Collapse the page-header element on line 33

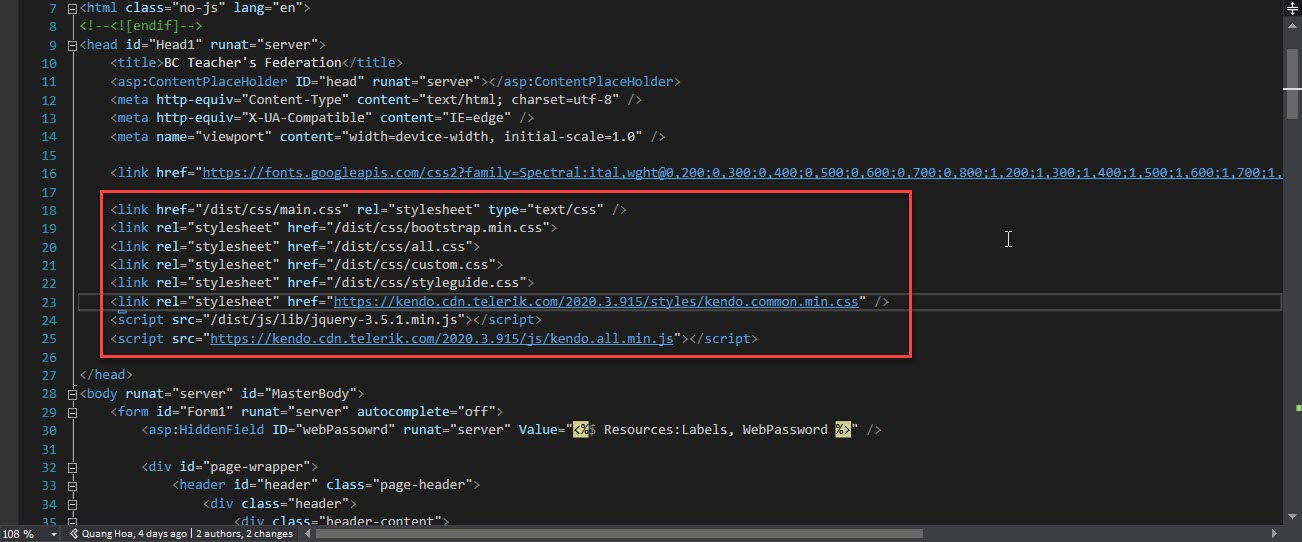71,485
